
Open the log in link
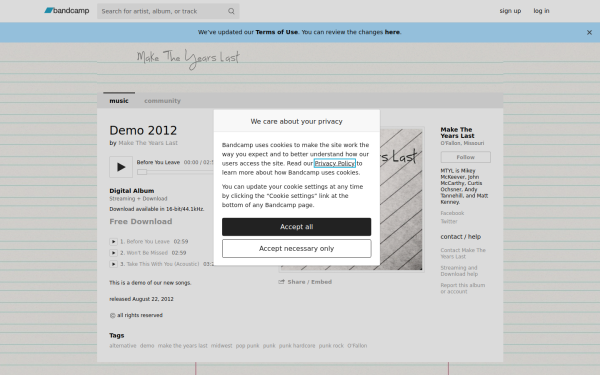click(541, 11)
